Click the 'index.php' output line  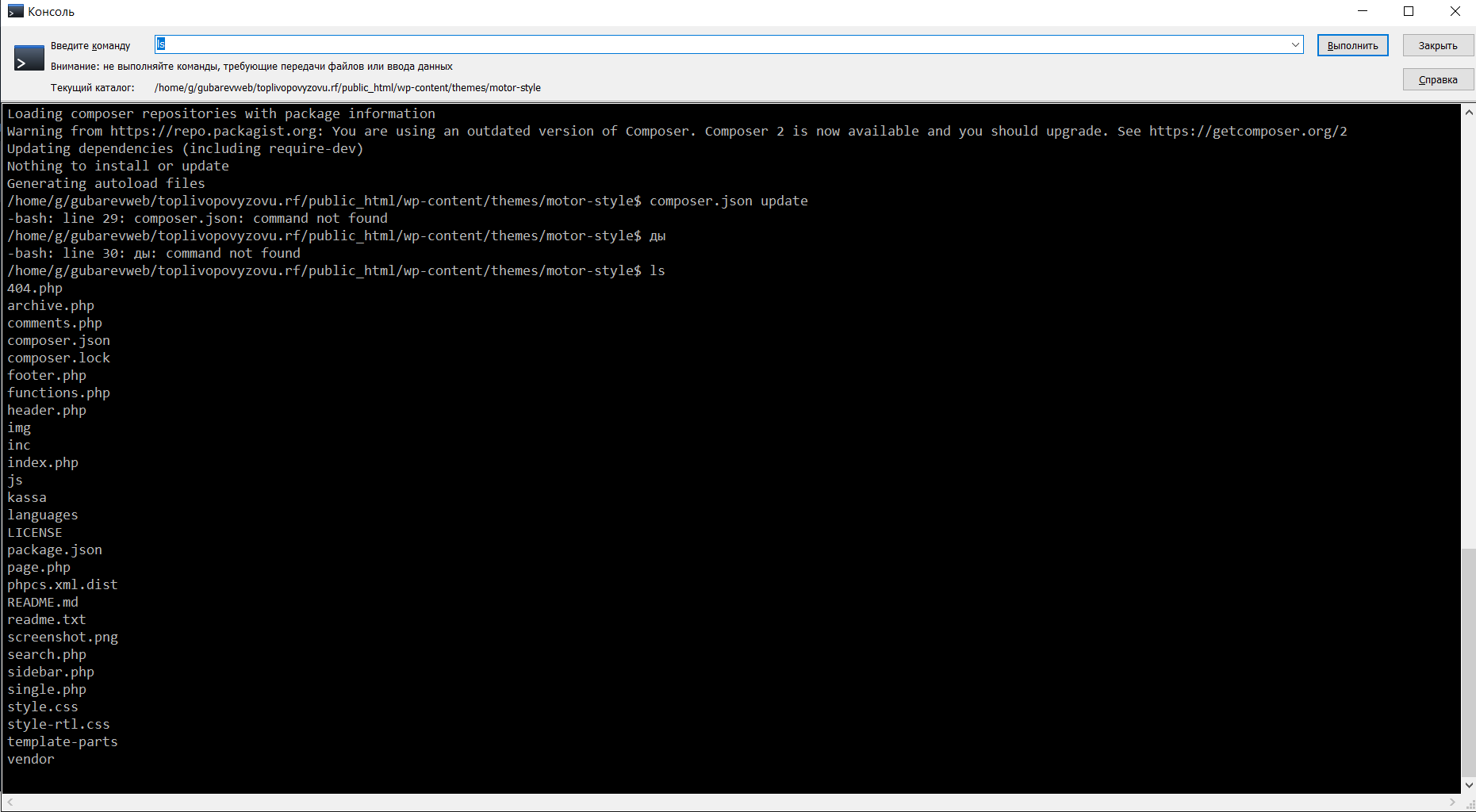pos(43,463)
